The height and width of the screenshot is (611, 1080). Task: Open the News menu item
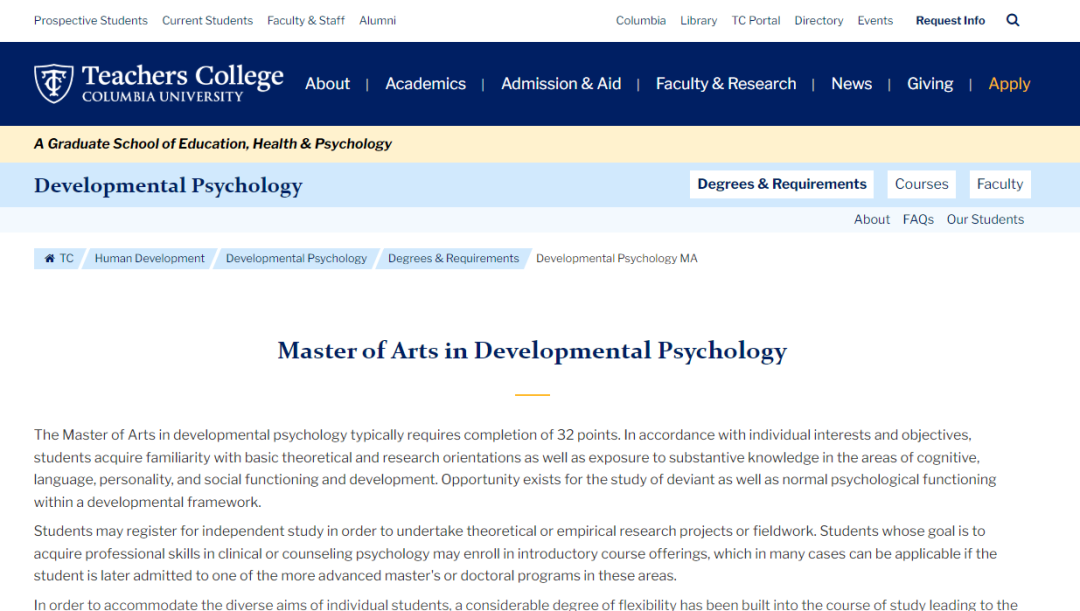pos(851,84)
